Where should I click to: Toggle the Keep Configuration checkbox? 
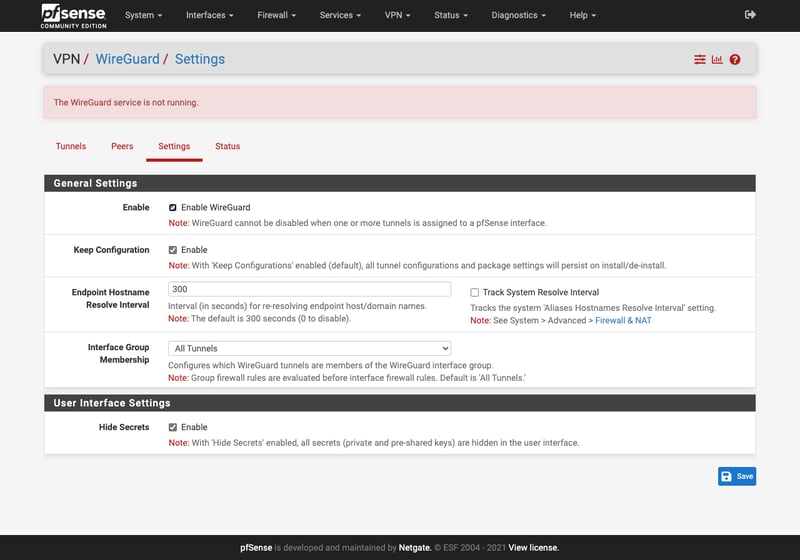coord(173,250)
